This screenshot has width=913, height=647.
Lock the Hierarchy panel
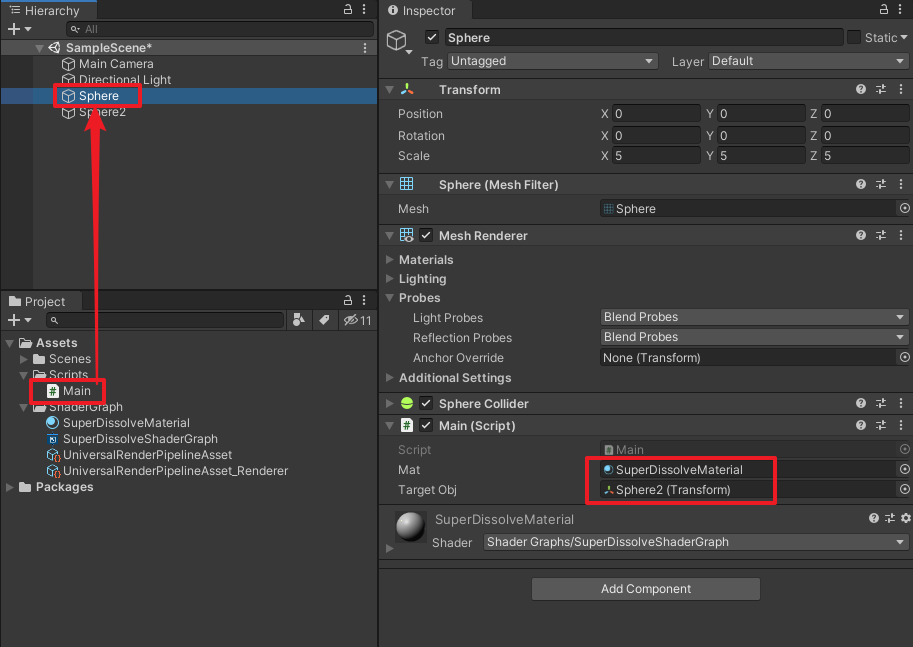(348, 9)
